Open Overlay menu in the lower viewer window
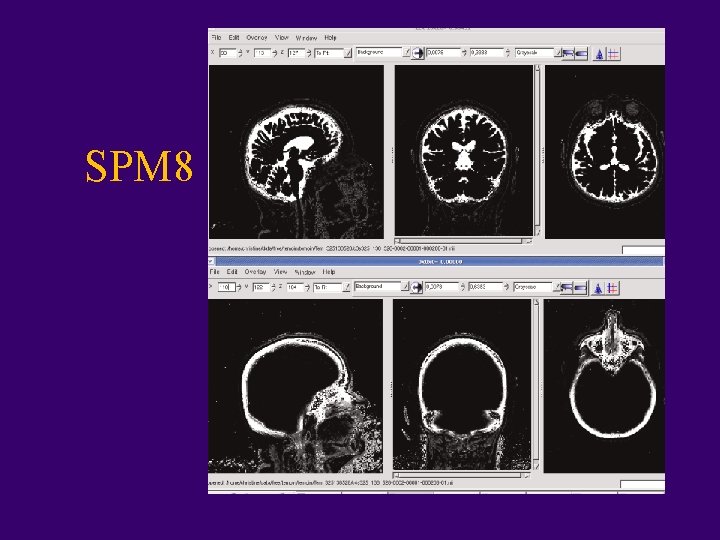 255,272
